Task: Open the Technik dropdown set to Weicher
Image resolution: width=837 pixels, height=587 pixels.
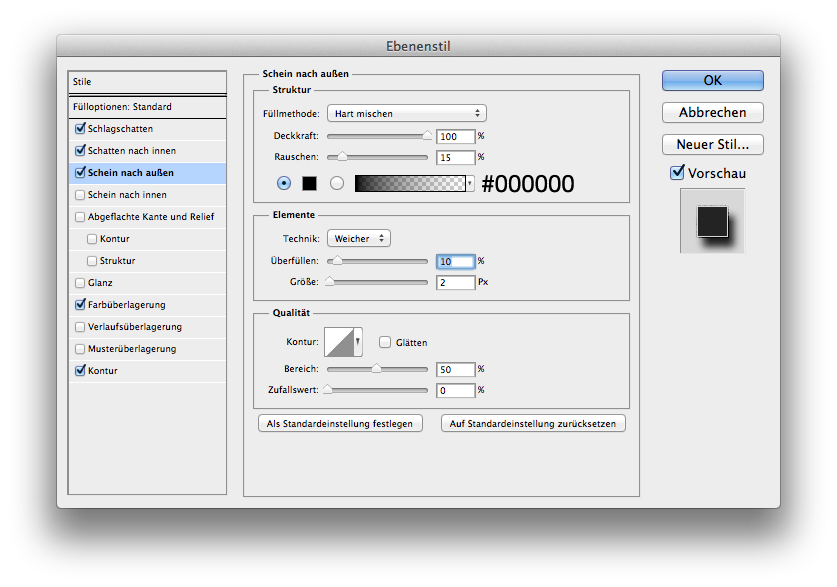Action: [x=358, y=239]
